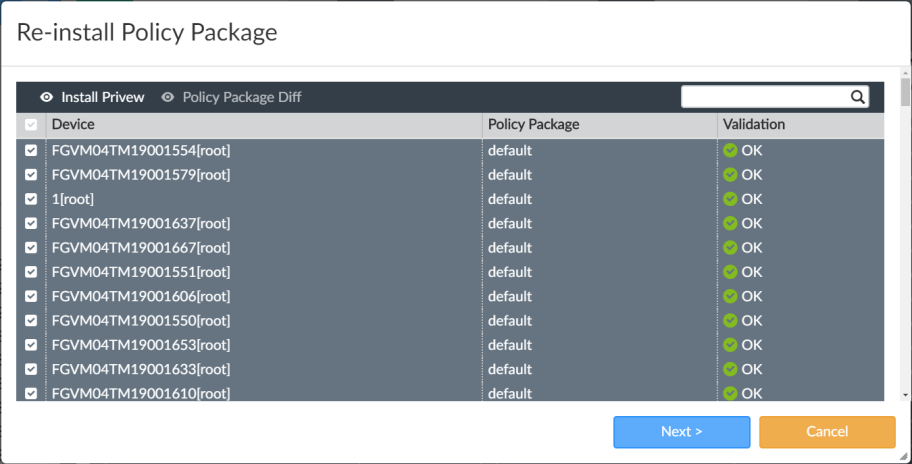
Task: Select device name FGVM04TM19001550[root]
Action: (x=141, y=321)
